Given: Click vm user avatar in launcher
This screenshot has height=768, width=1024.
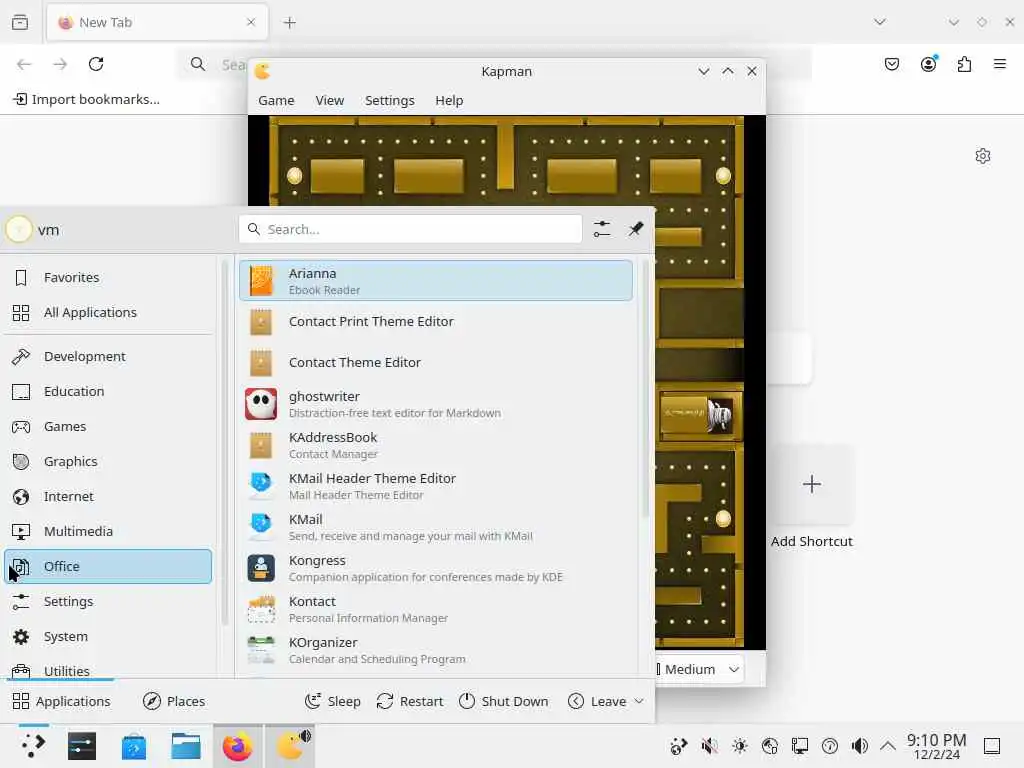Looking at the screenshot, I should pyautogui.click(x=19, y=230).
